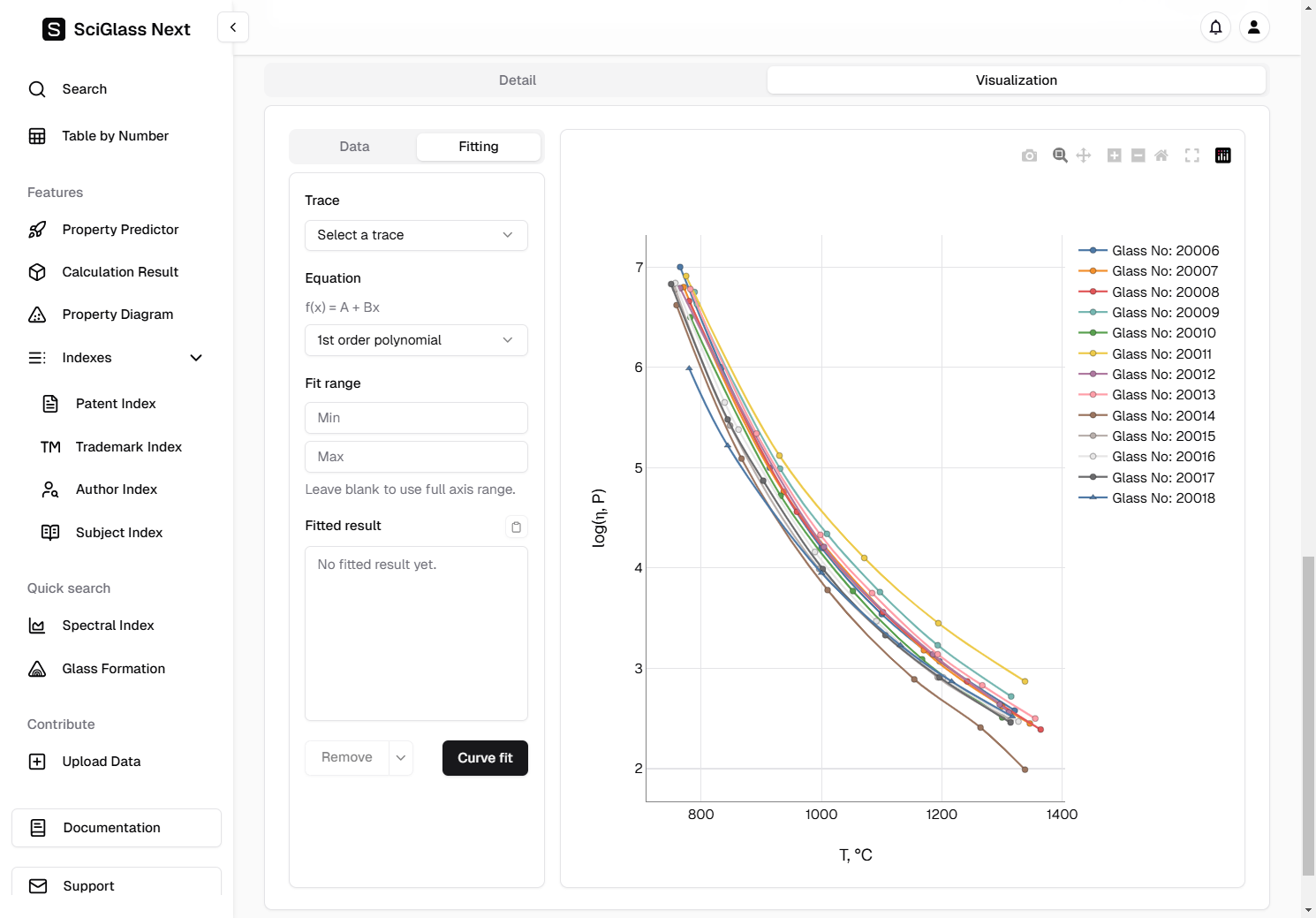Switch to the Data tab

coord(354,147)
